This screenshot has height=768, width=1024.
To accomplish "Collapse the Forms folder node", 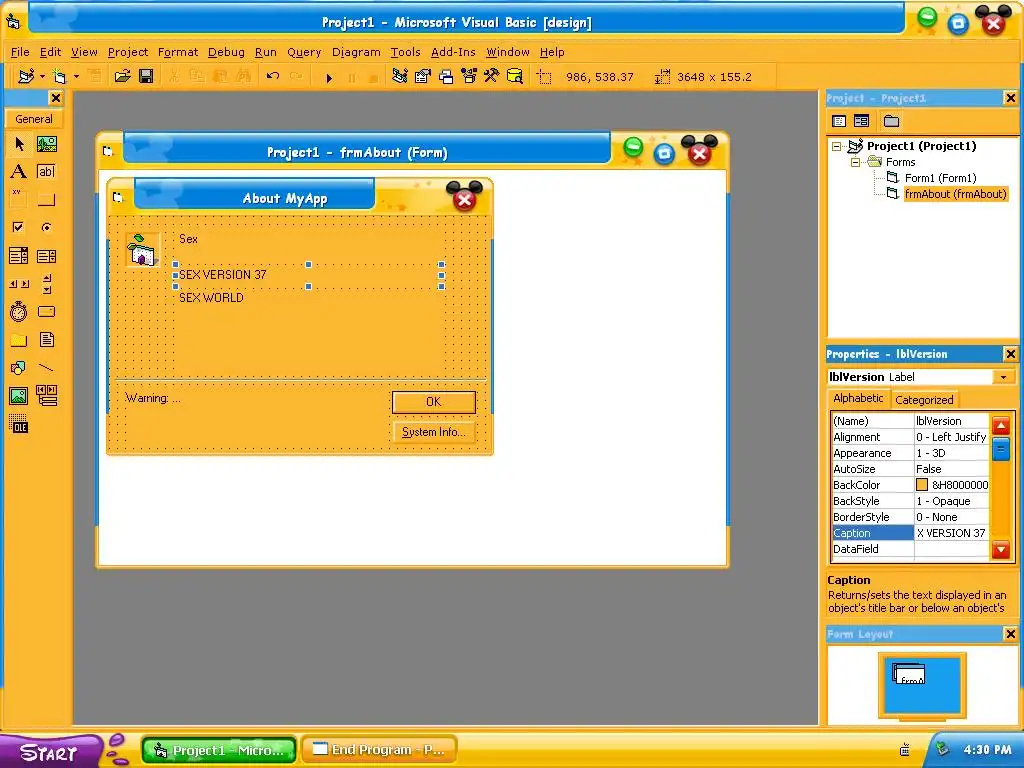I will pos(855,162).
